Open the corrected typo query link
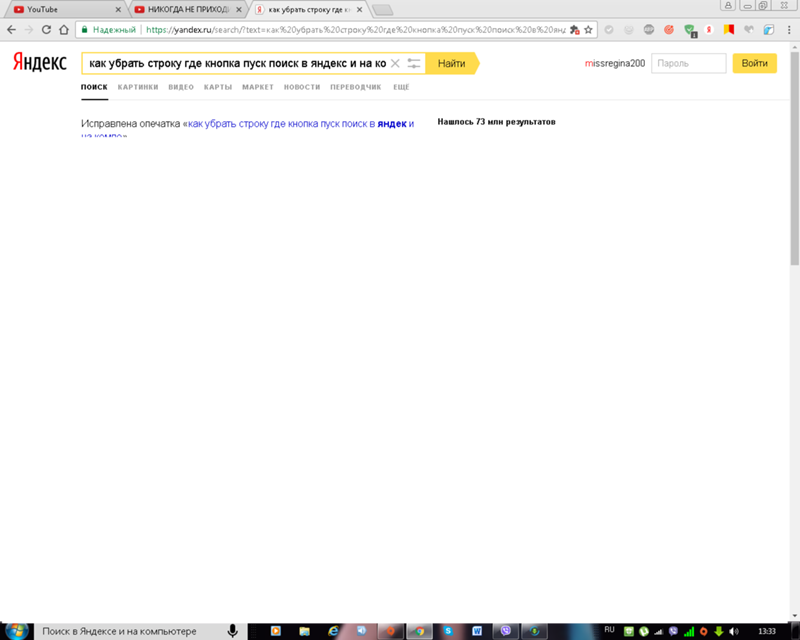The image size is (800, 640). (301, 124)
